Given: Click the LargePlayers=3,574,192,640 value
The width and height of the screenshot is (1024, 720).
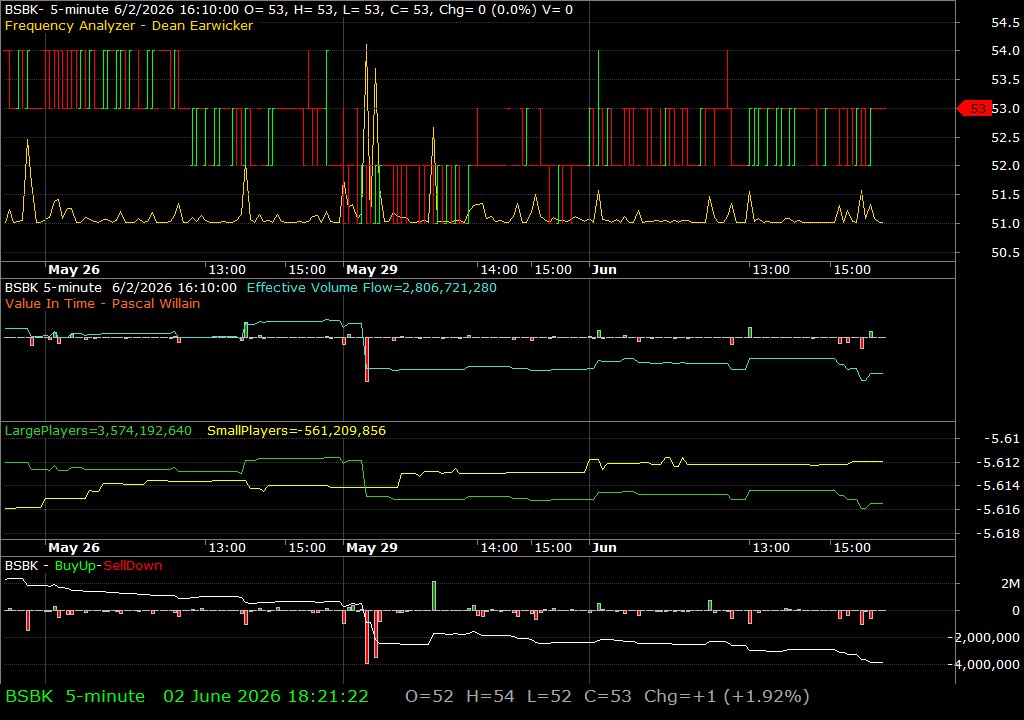Looking at the screenshot, I should coord(98,431).
